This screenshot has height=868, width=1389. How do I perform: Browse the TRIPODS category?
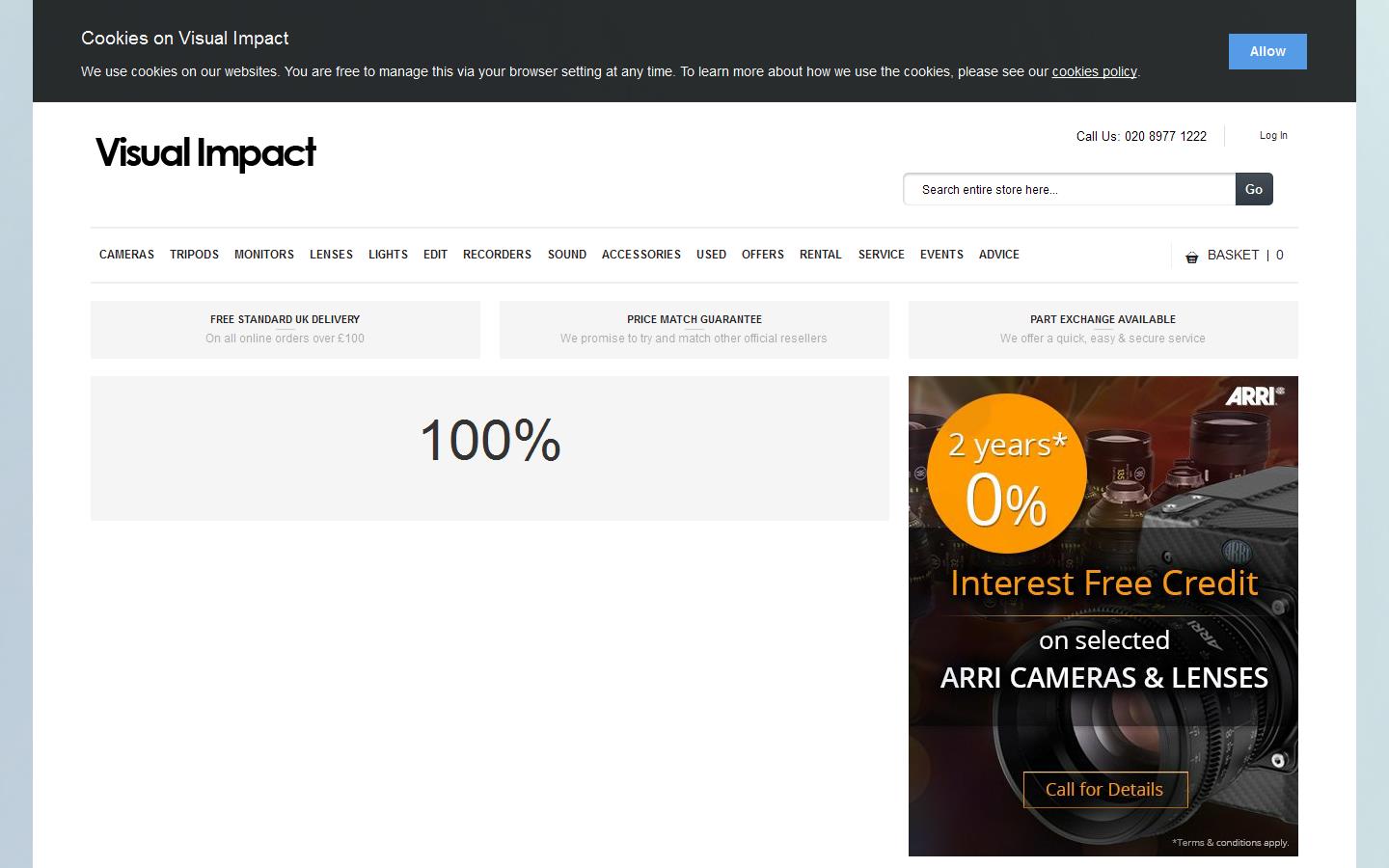tap(194, 255)
